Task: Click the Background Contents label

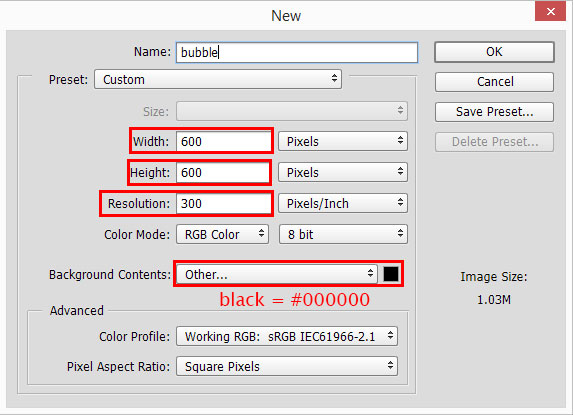Action: 110,274
